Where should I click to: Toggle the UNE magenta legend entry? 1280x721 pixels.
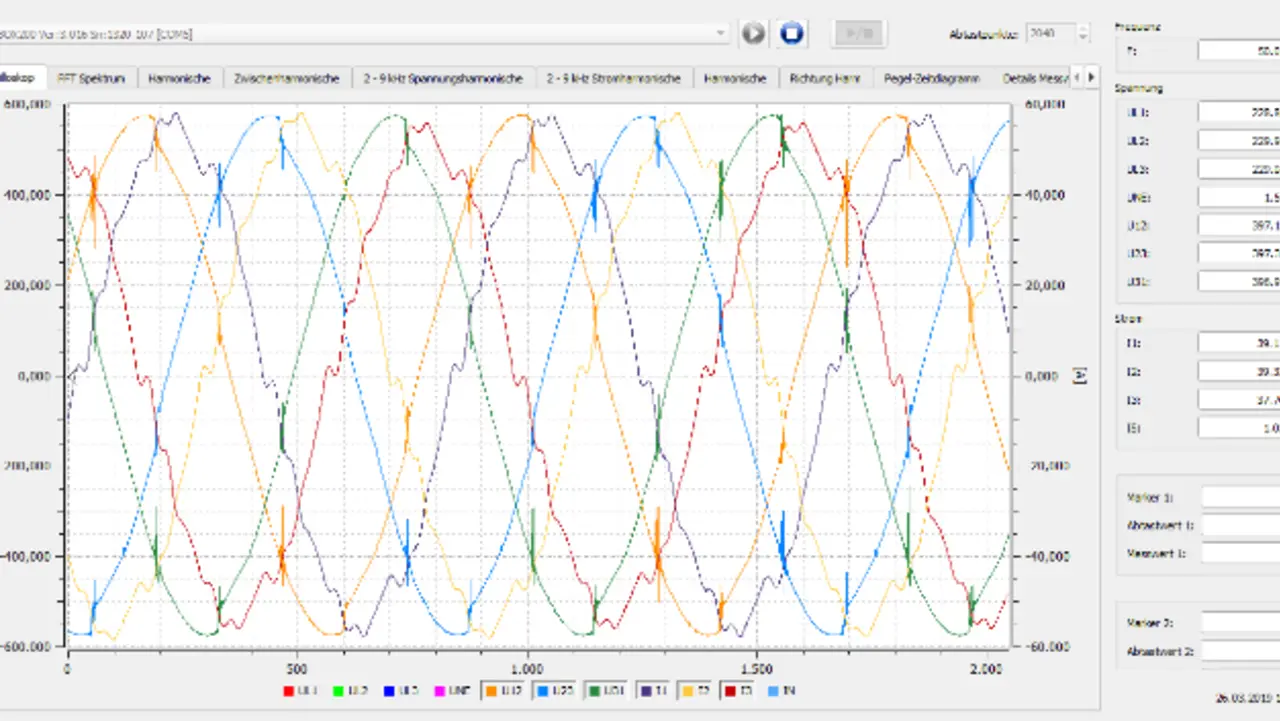point(438,691)
